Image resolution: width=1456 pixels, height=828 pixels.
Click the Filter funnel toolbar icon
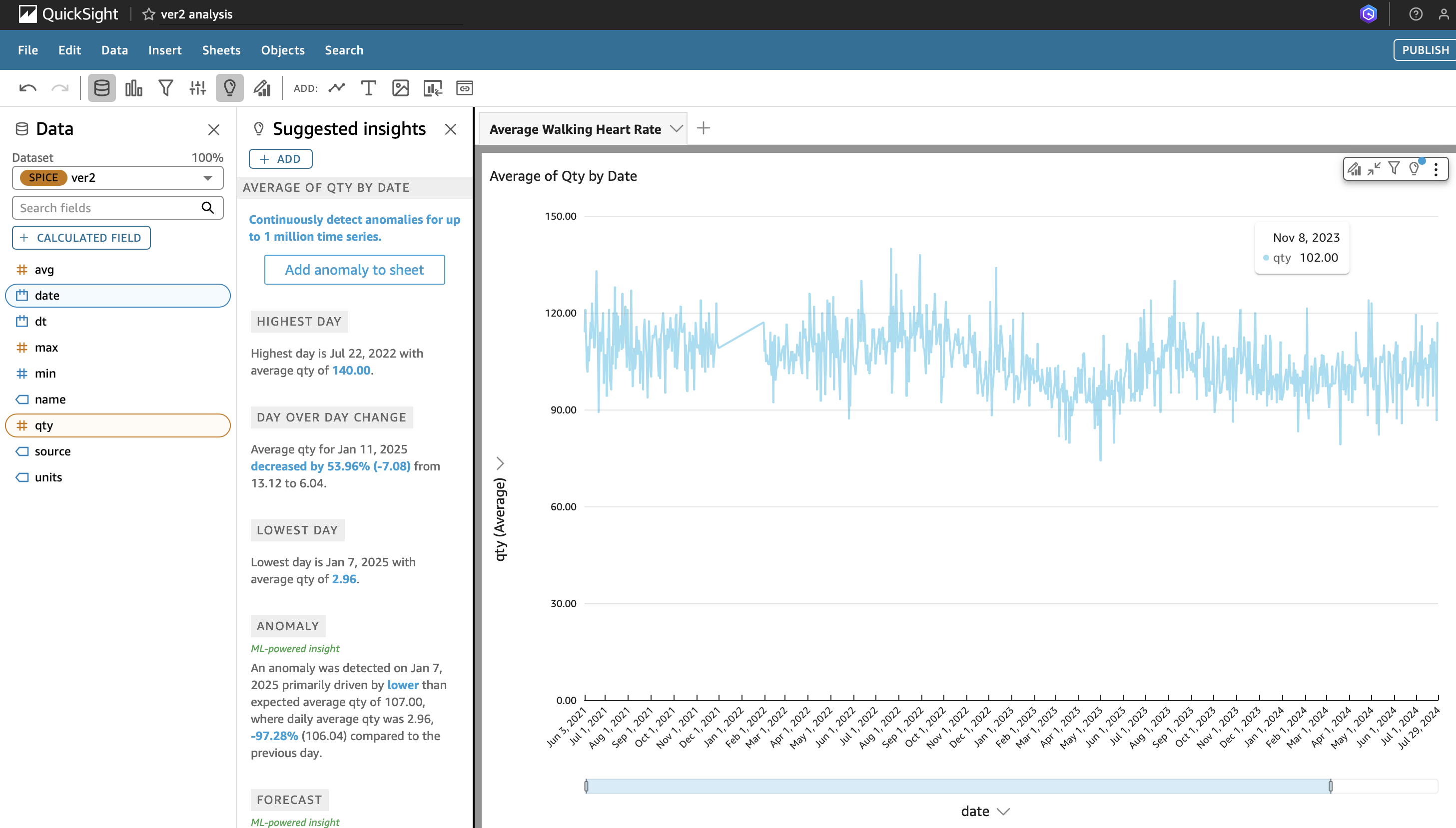click(x=165, y=88)
